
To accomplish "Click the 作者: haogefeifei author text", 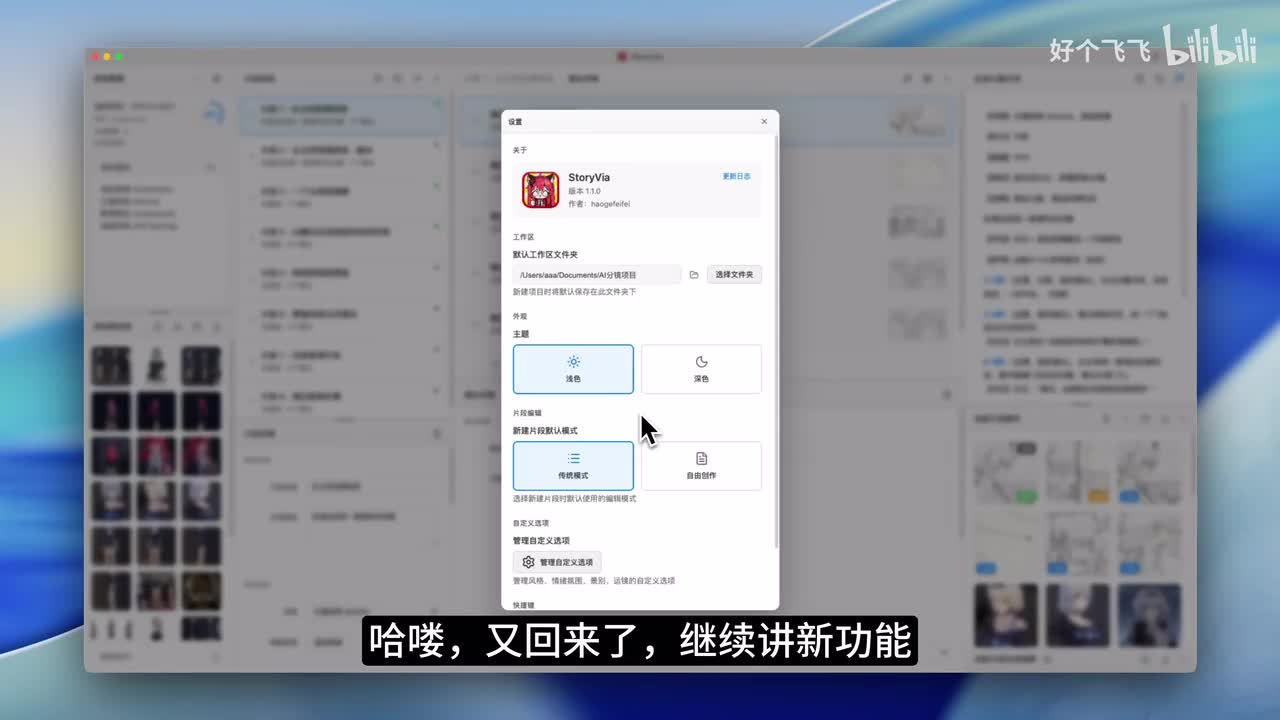I will (x=599, y=204).
